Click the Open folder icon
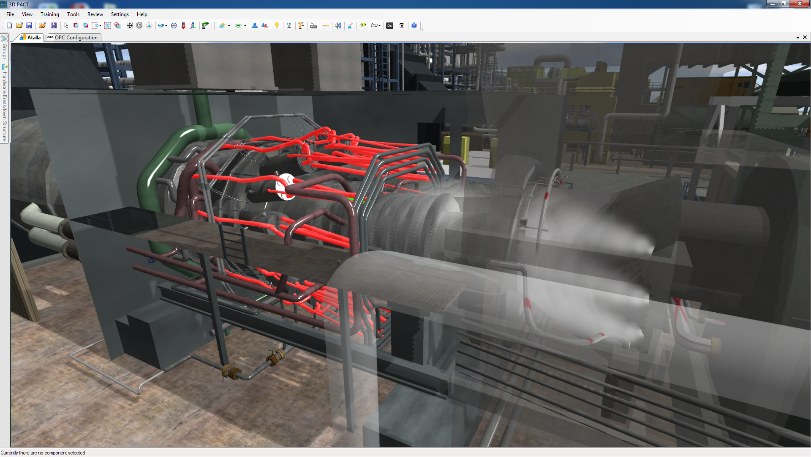The width and height of the screenshot is (811, 457). (19, 25)
